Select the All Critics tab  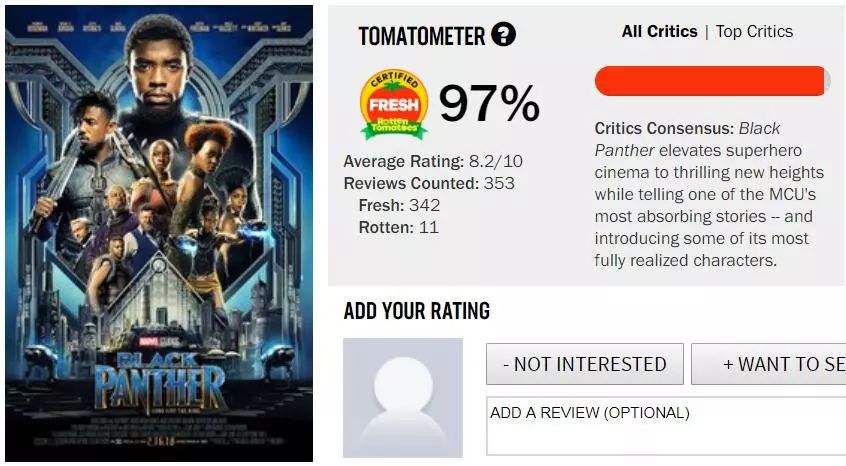659,32
